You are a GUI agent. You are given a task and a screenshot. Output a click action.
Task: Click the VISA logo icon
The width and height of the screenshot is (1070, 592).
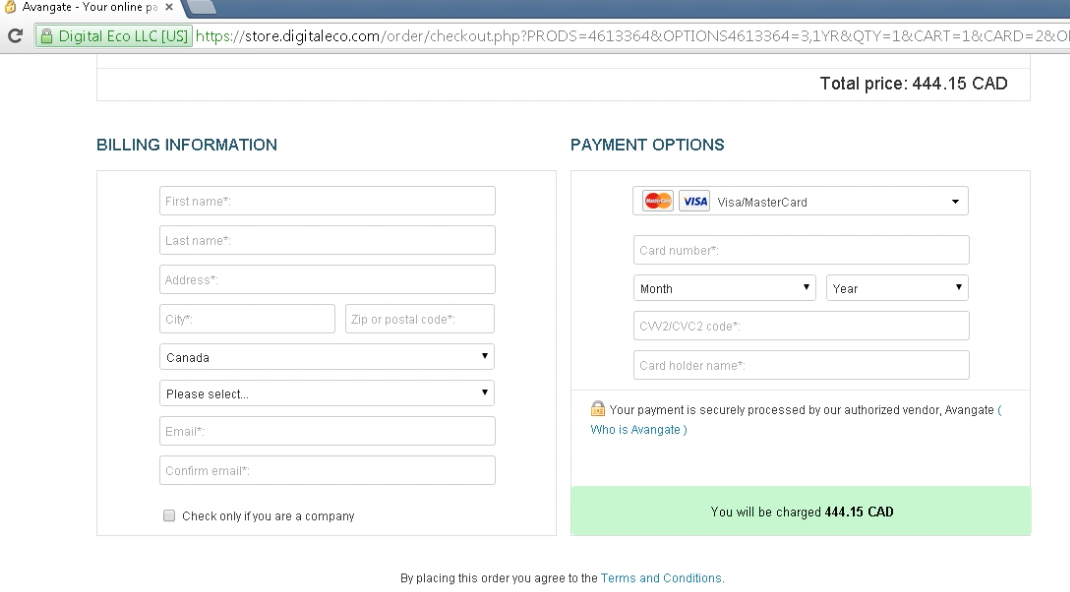click(694, 201)
